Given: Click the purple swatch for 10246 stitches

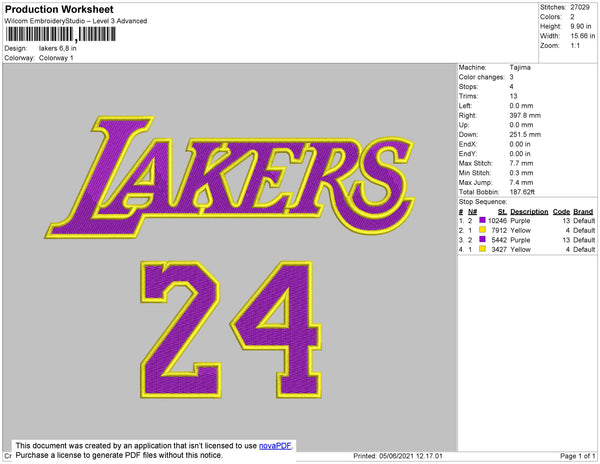Looking at the screenshot, I should point(483,220).
